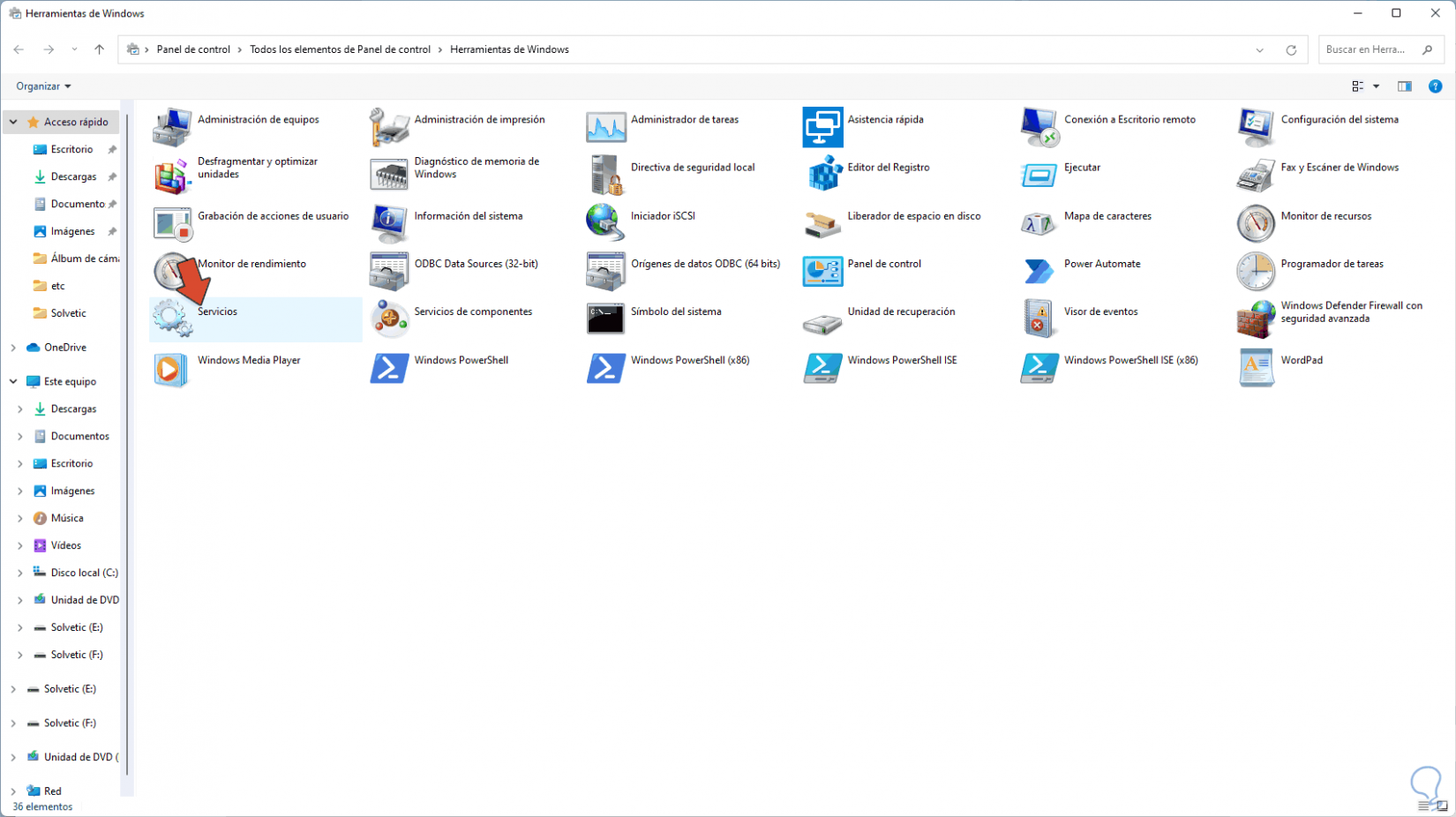Image resolution: width=1456 pixels, height=817 pixels.
Task: Open the WordPad icon
Action: click(1256, 367)
